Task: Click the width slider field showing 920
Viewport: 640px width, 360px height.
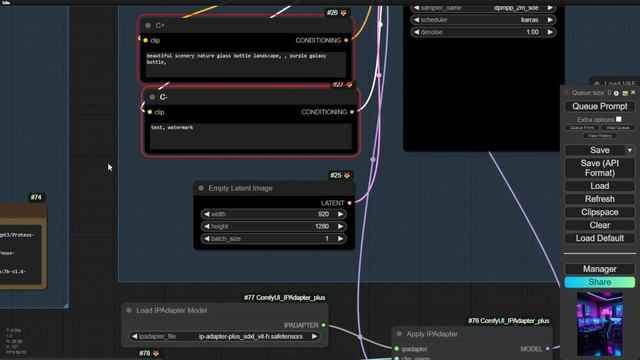Action: pyautogui.click(x=273, y=214)
